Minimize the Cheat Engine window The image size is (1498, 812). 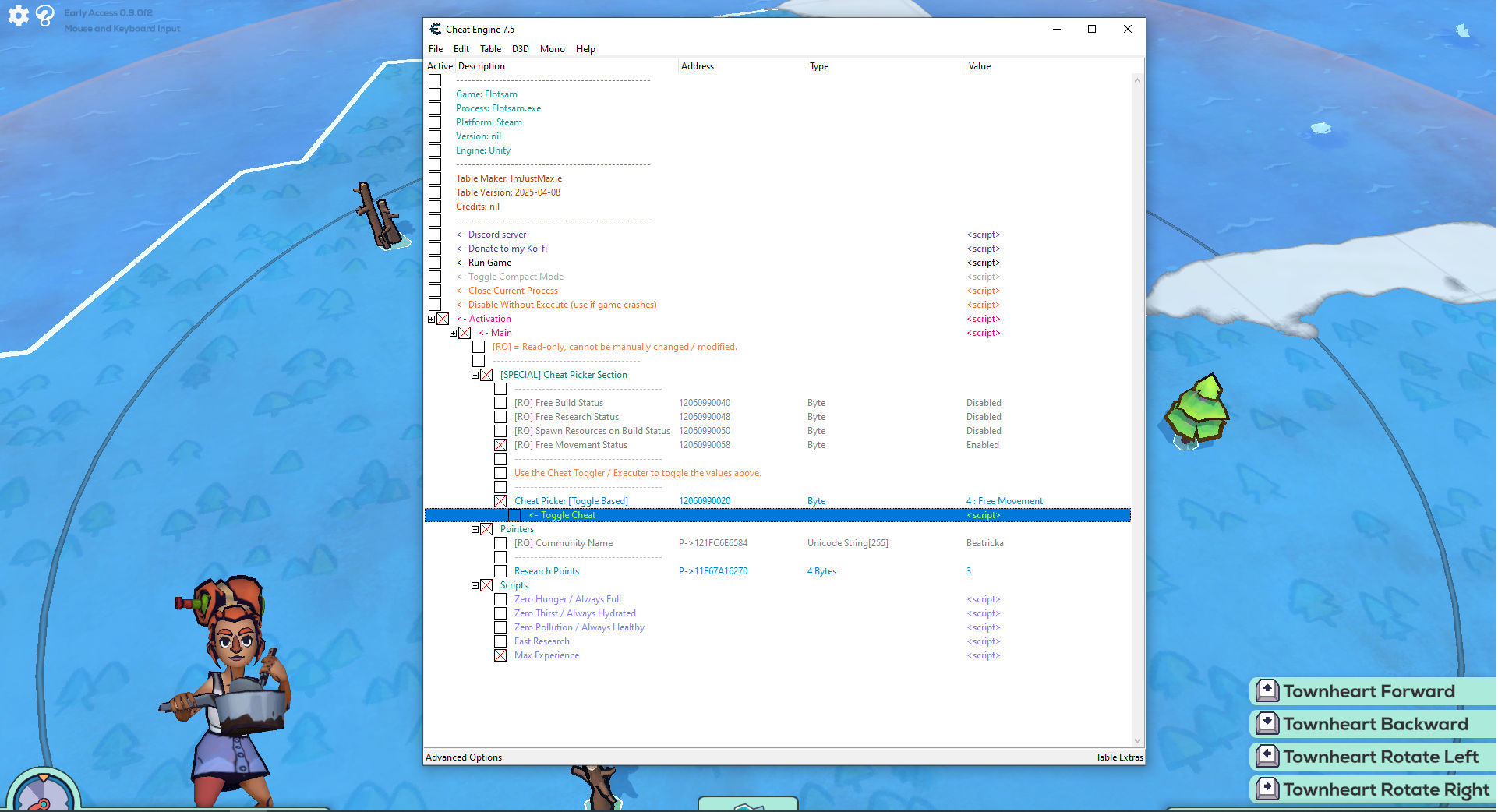[1057, 29]
